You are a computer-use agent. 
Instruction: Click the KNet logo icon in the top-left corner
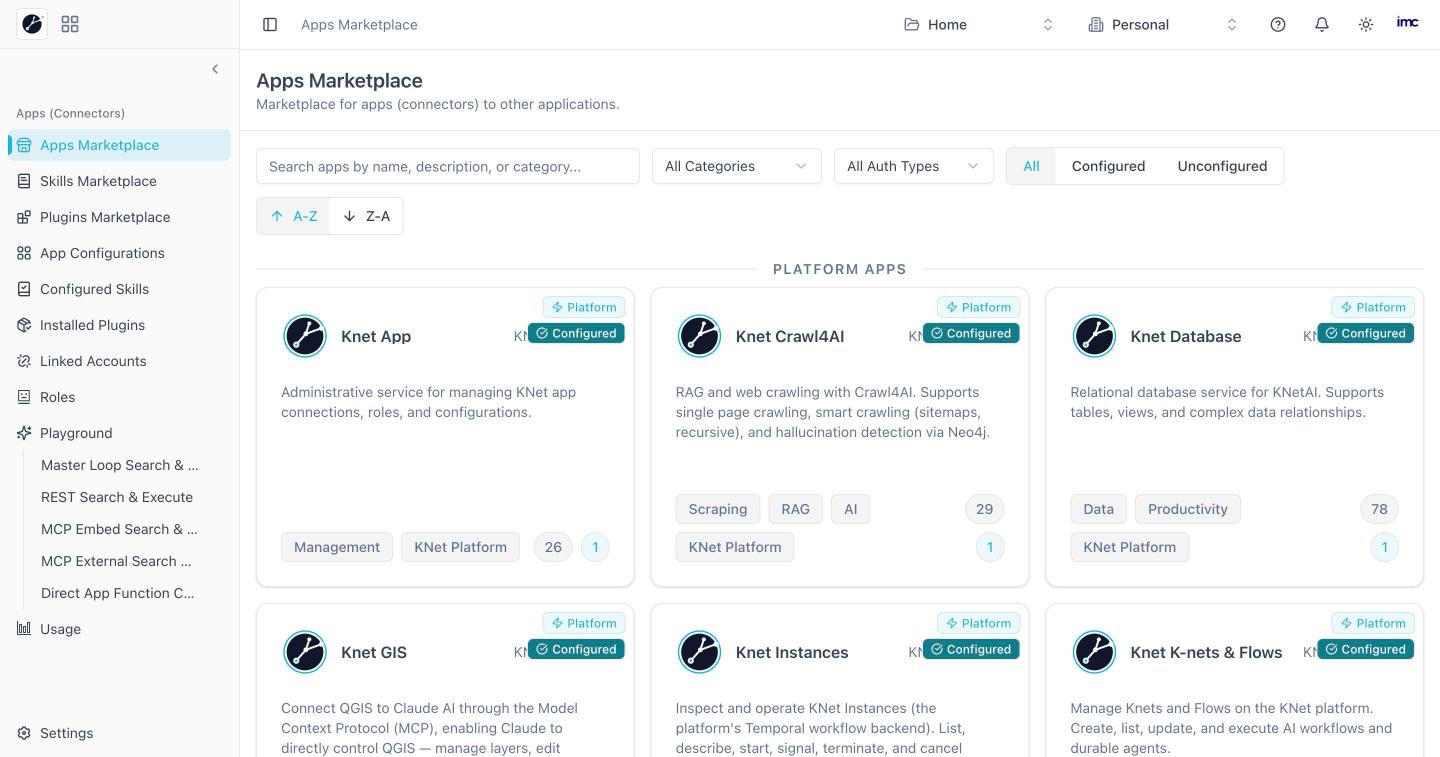(x=32, y=24)
